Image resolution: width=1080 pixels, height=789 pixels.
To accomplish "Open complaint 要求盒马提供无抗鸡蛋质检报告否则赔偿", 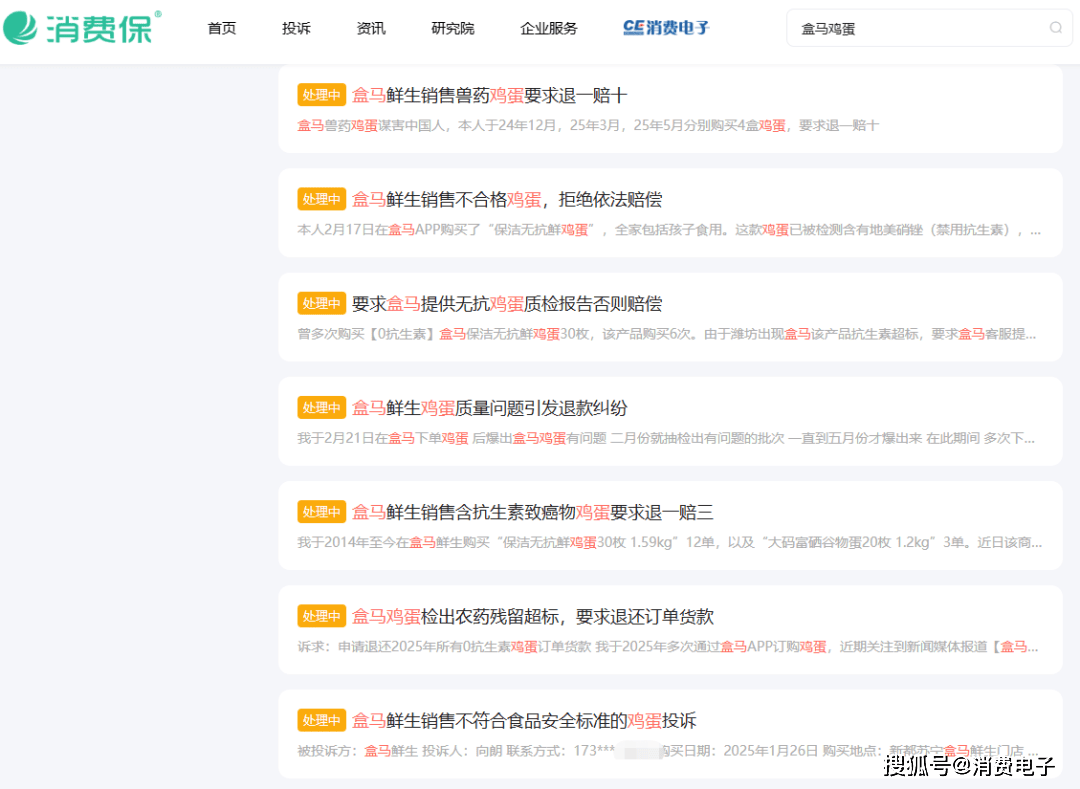I will (507, 304).
